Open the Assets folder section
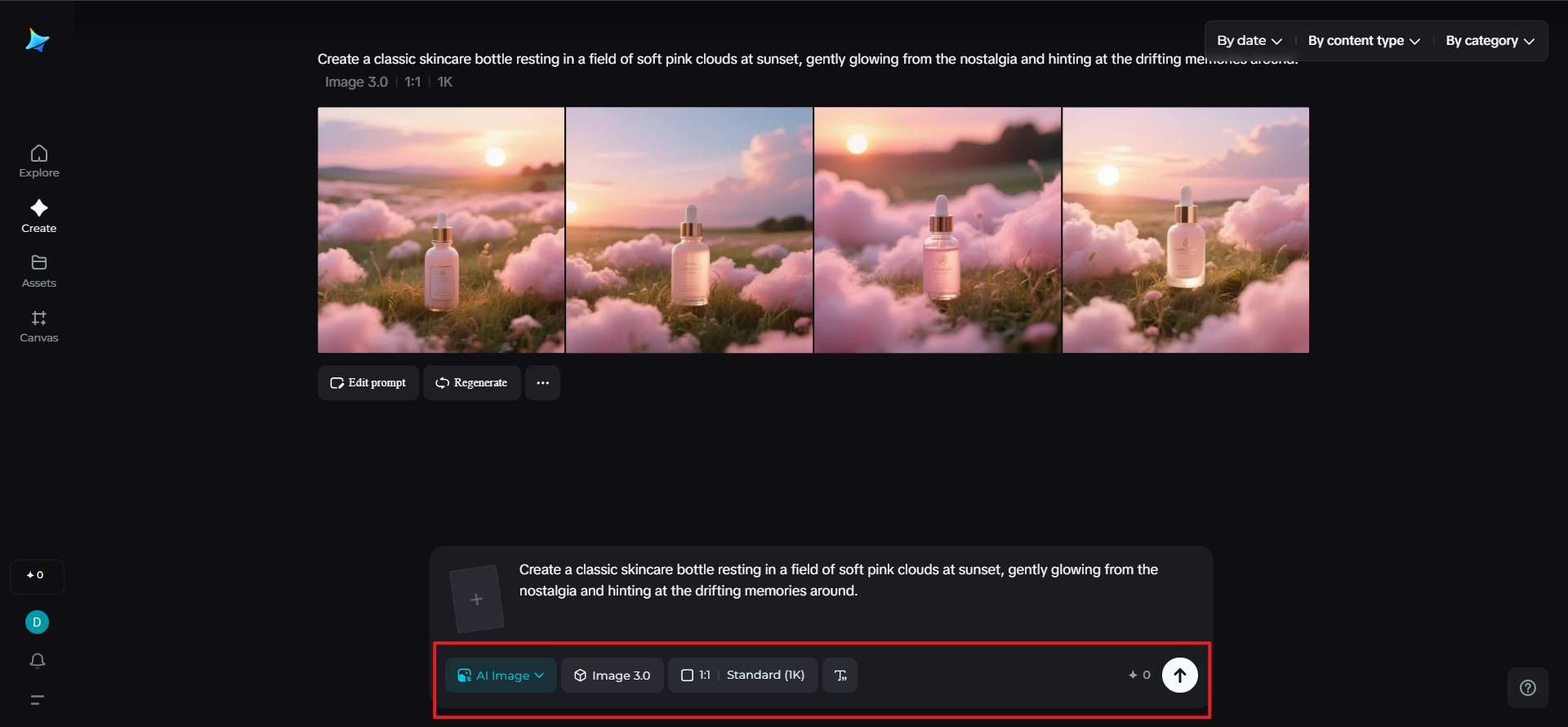 click(x=38, y=271)
